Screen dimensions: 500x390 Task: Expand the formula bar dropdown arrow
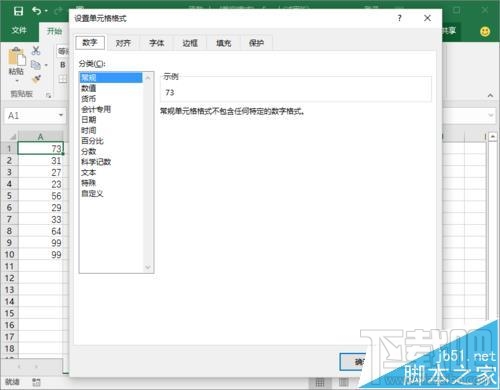click(x=490, y=115)
